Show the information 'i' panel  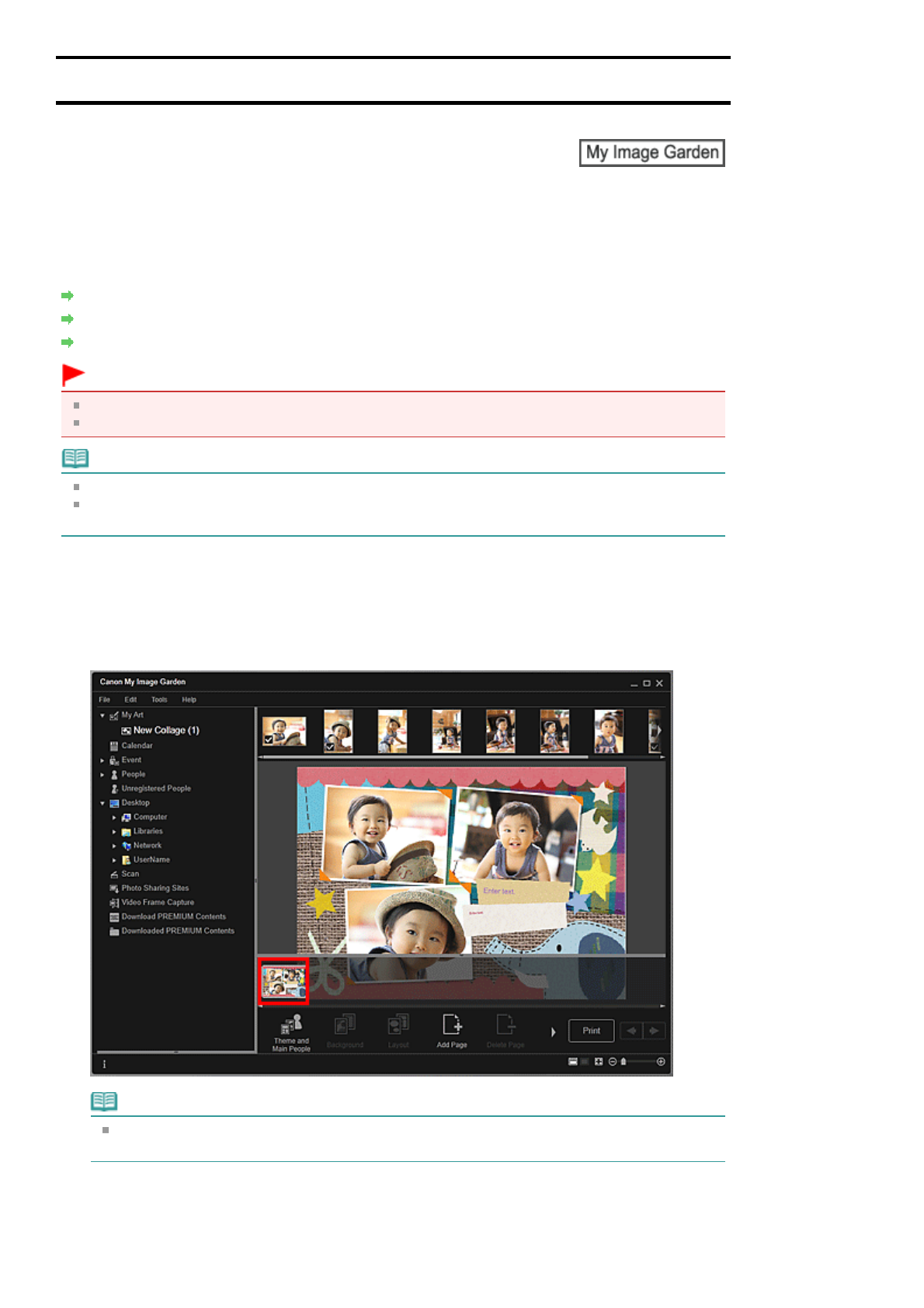pos(104,1064)
